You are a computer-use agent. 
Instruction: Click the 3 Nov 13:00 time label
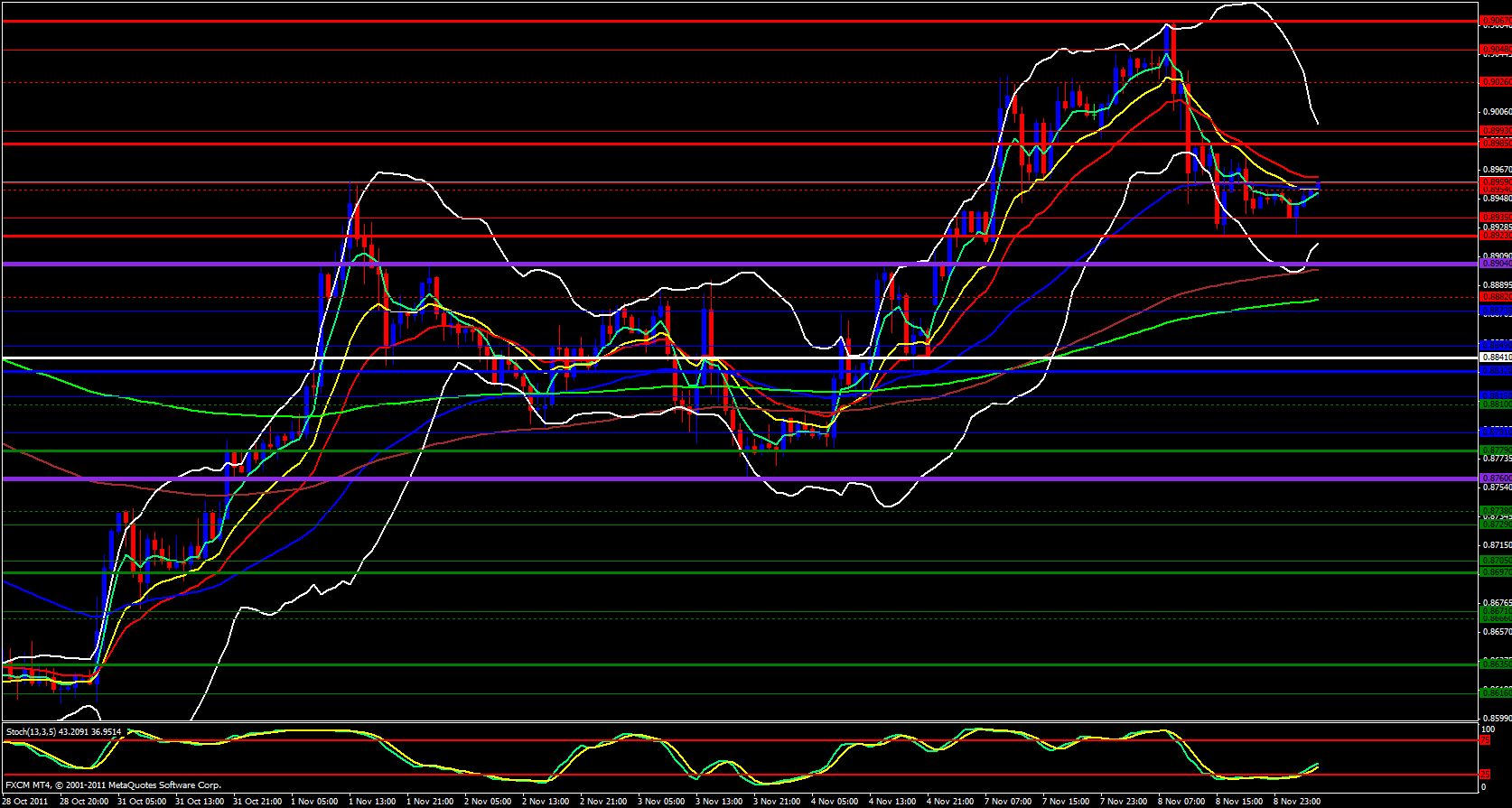(x=720, y=802)
